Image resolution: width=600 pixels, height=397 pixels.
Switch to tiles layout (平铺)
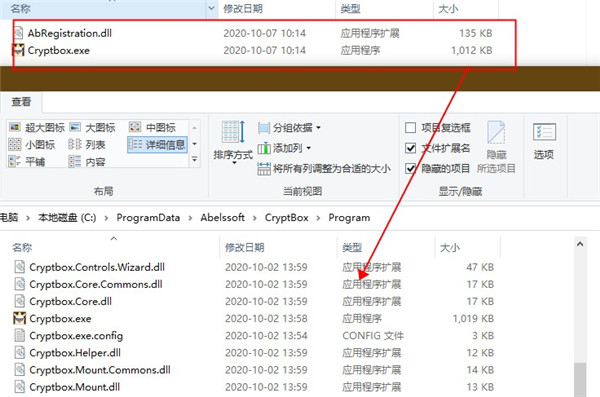click(x=27, y=162)
